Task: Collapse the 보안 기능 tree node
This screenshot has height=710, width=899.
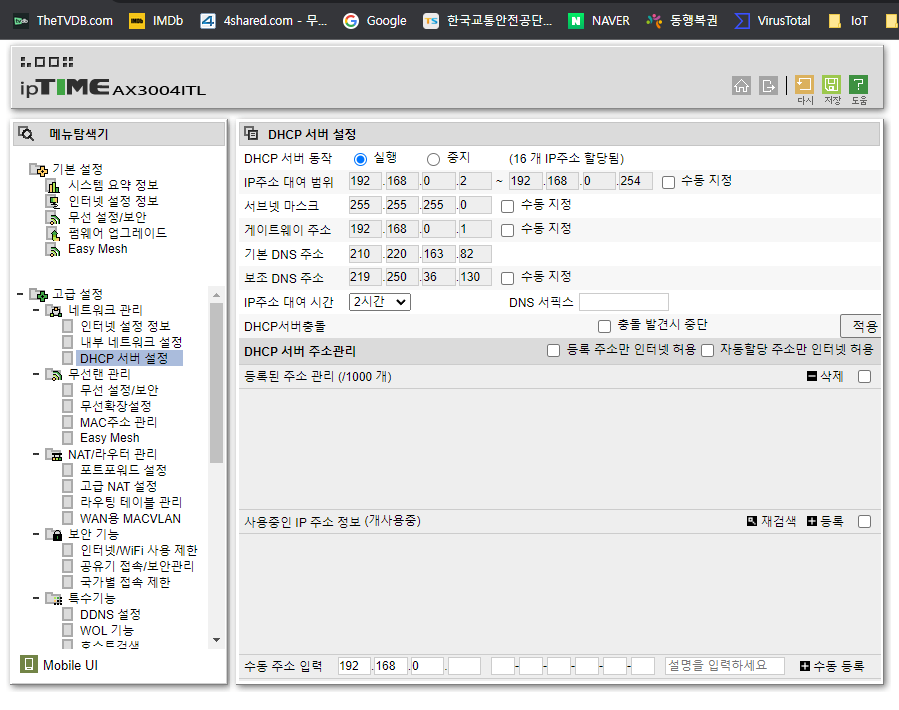Action: [x=36, y=534]
